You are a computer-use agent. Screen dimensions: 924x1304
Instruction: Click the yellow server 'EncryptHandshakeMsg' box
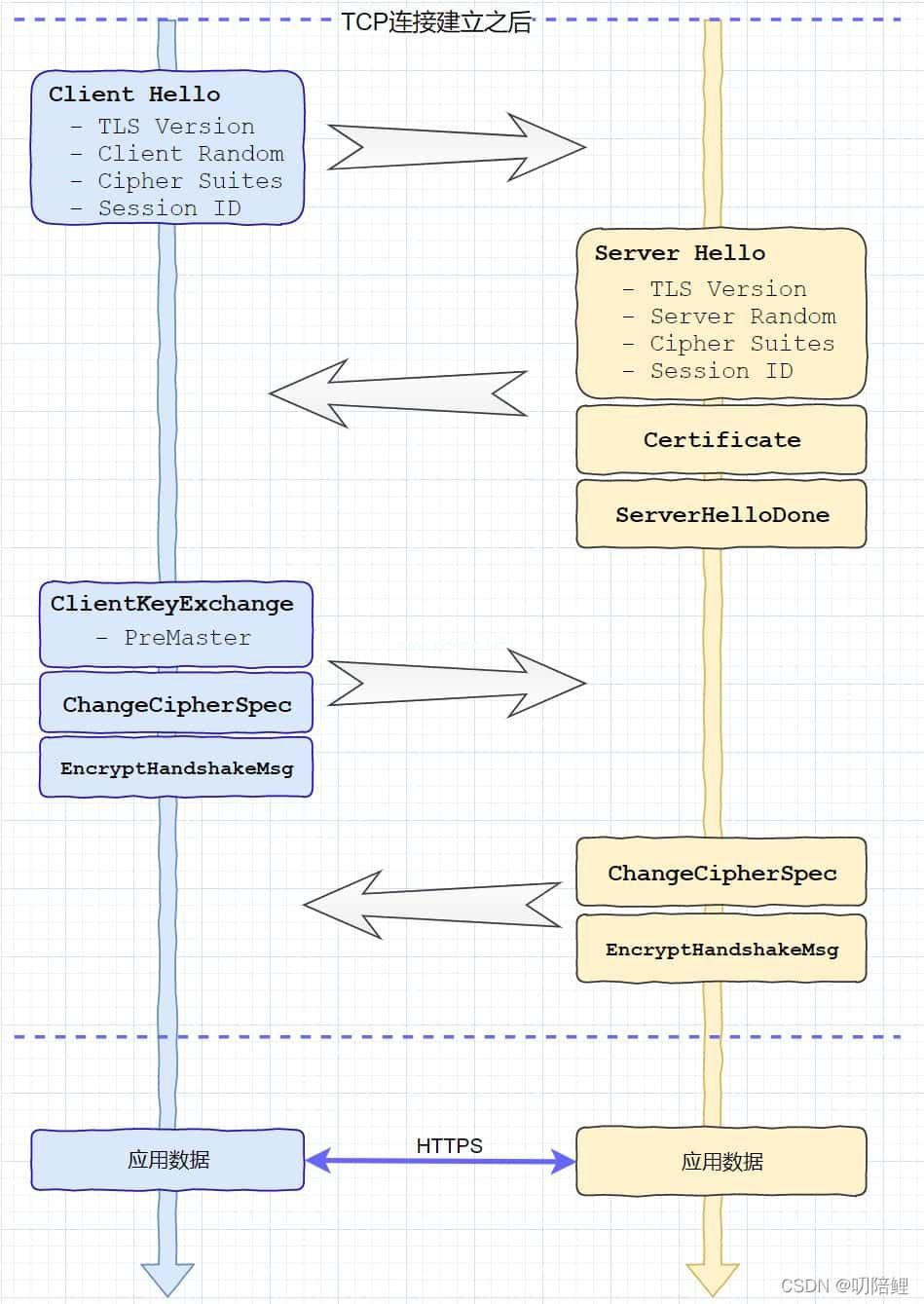(x=721, y=949)
